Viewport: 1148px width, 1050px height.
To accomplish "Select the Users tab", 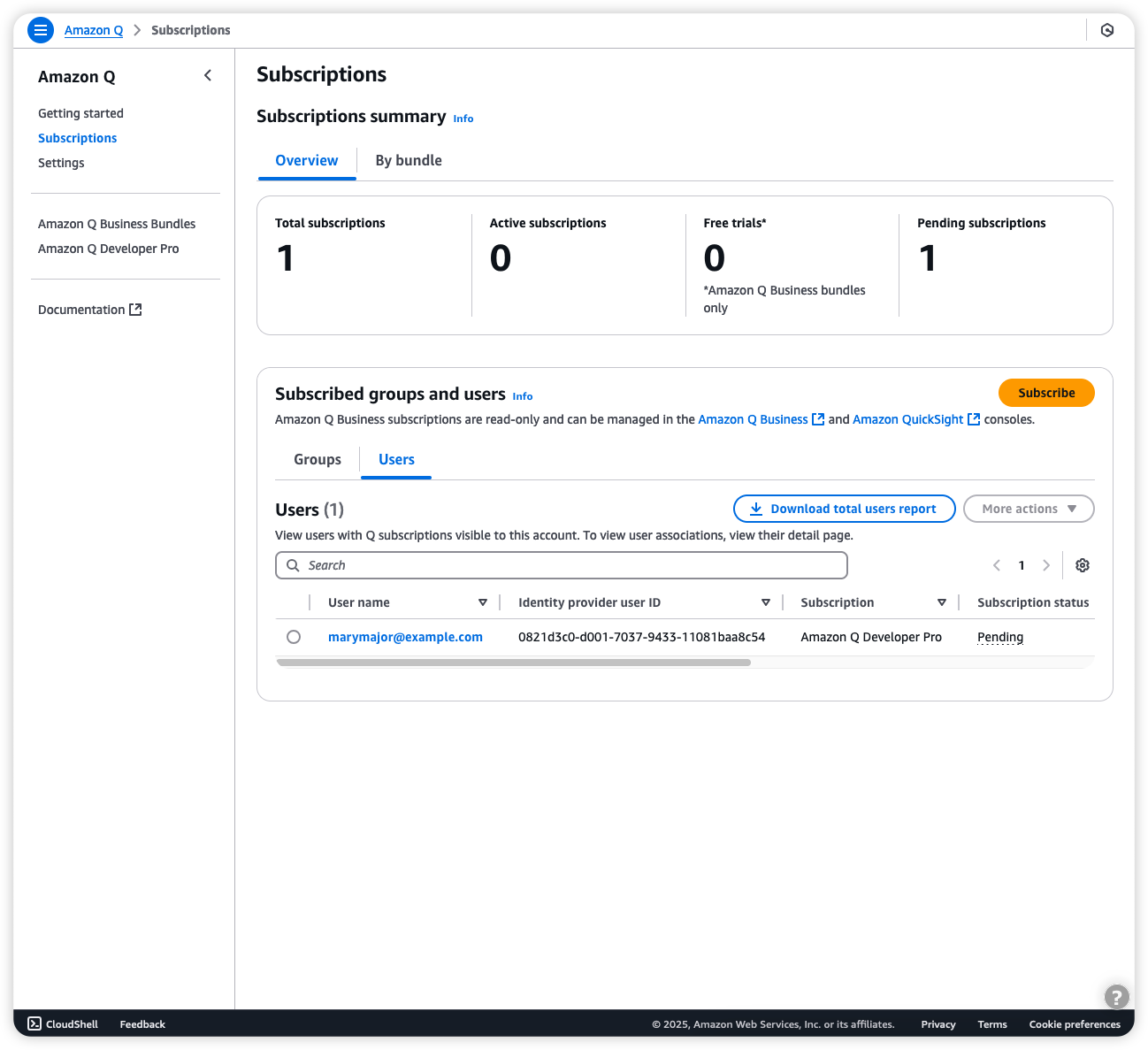I will tap(396, 460).
